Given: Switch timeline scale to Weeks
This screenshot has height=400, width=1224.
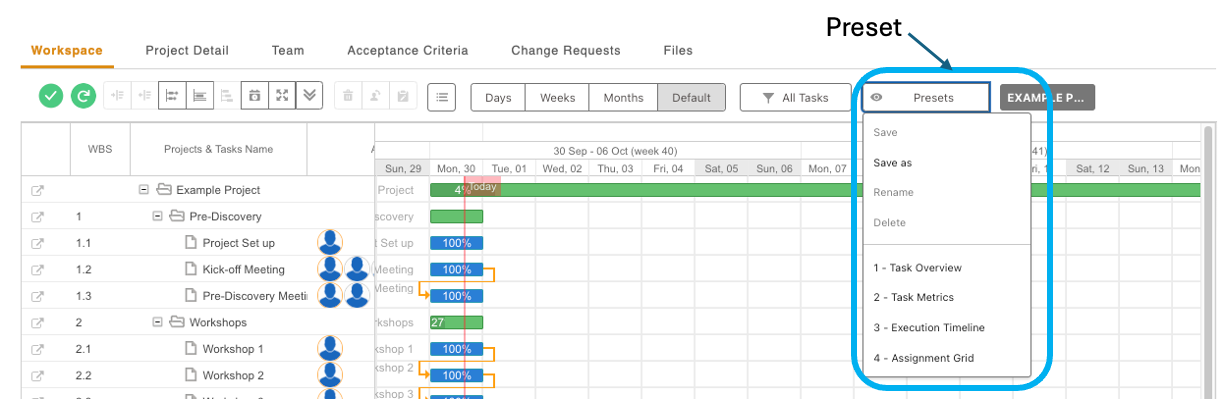Looking at the screenshot, I should tap(557, 98).
